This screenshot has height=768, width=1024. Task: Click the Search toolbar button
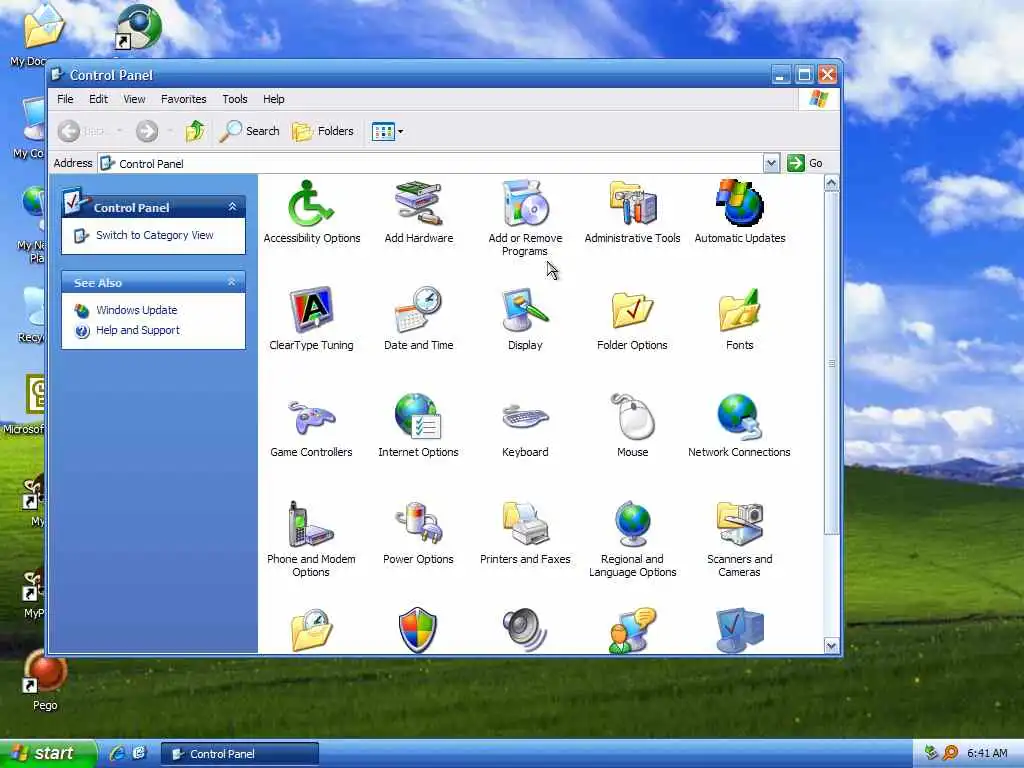(250, 131)
